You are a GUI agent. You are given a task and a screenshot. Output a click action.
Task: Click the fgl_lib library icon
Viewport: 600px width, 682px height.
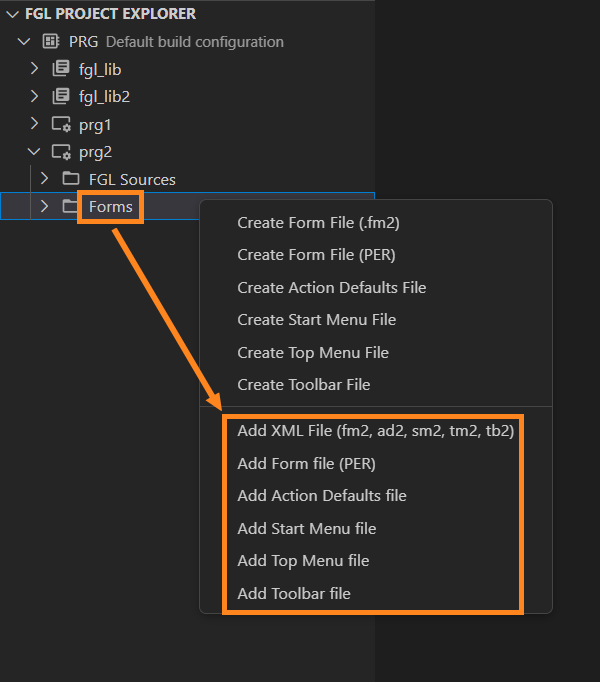tap(62, 69)
